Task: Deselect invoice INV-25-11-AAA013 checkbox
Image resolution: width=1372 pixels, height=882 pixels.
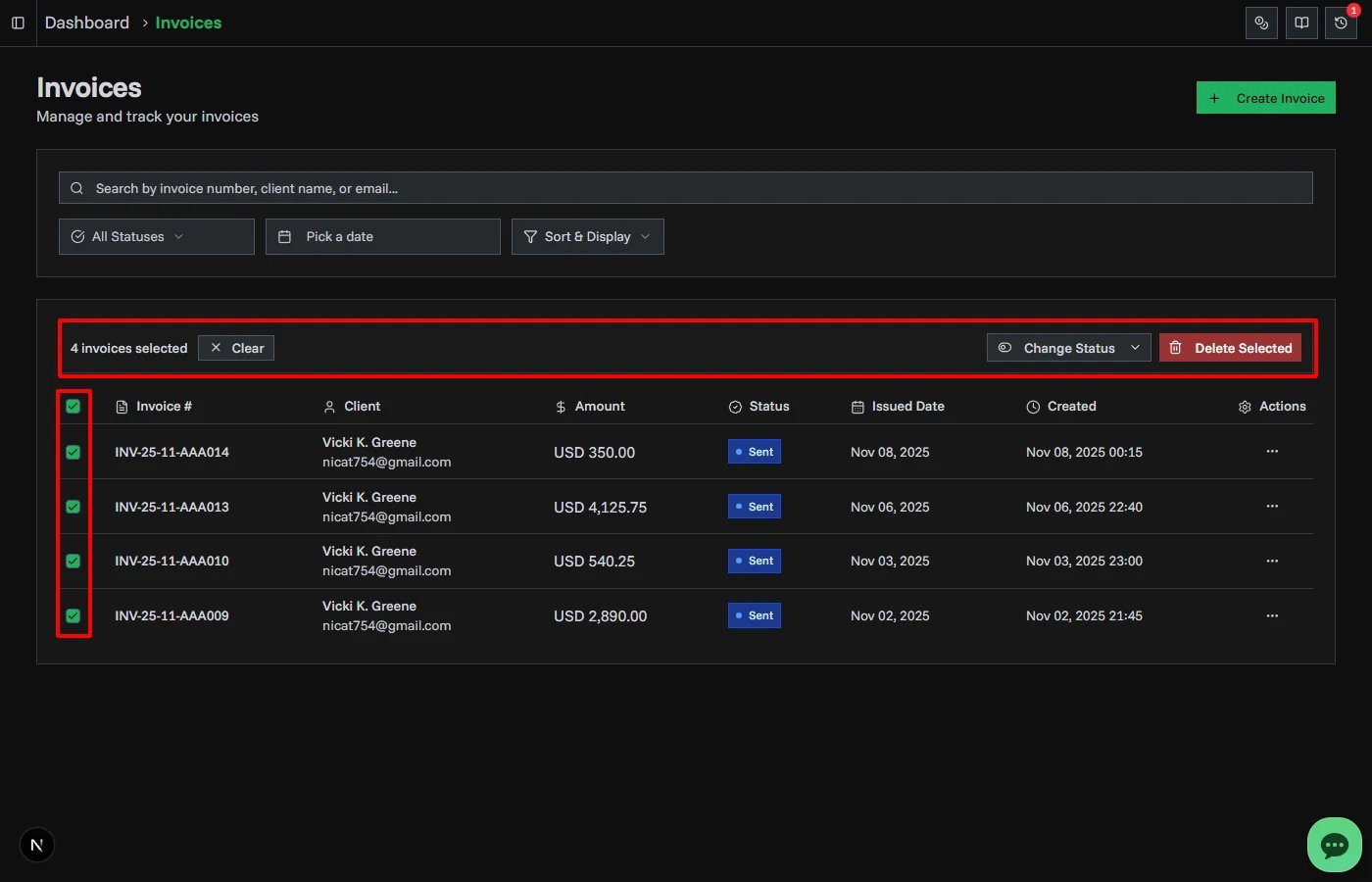Action: click(x=73, y=507)
